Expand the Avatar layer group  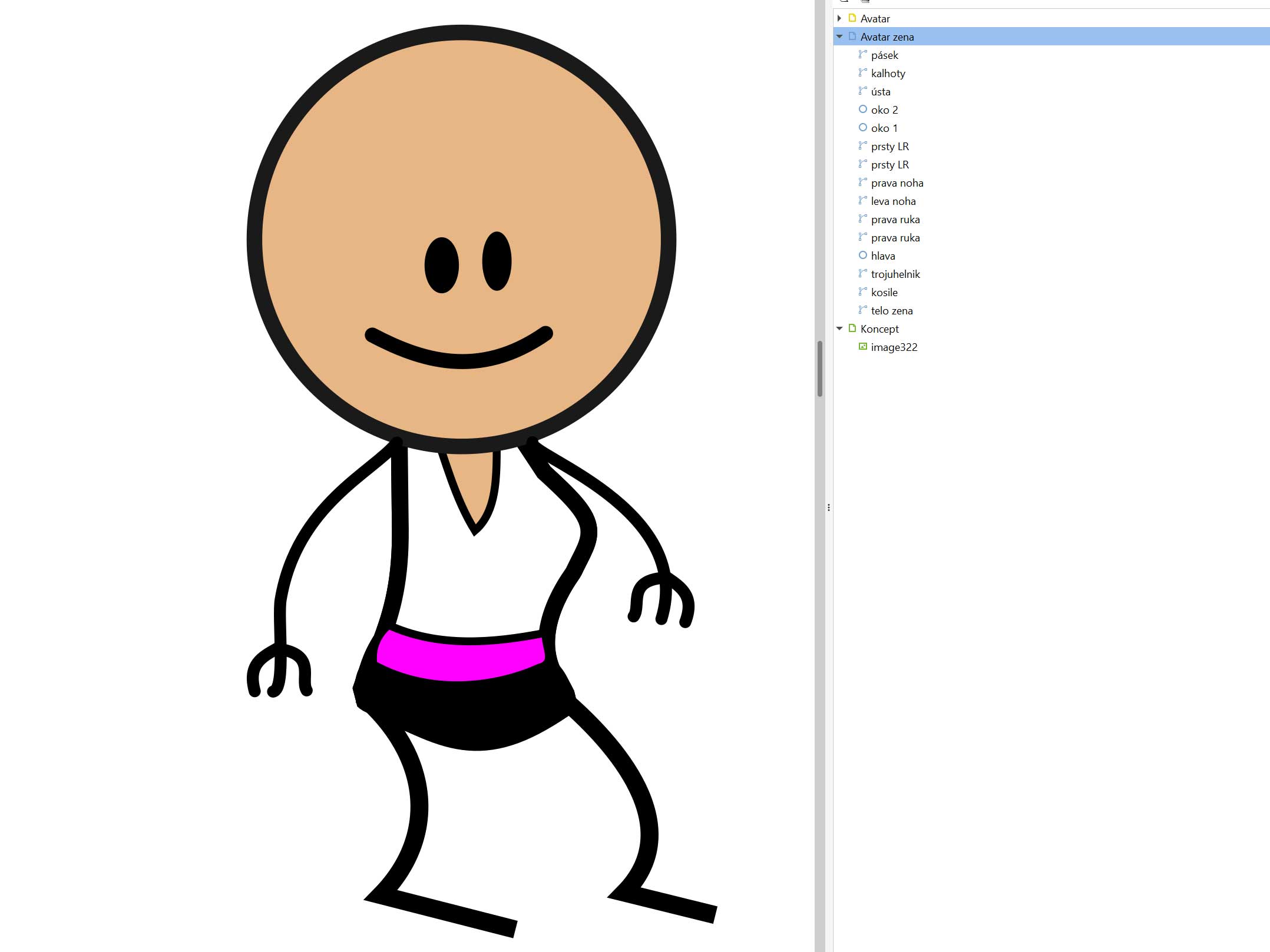(x=839, y=18)
